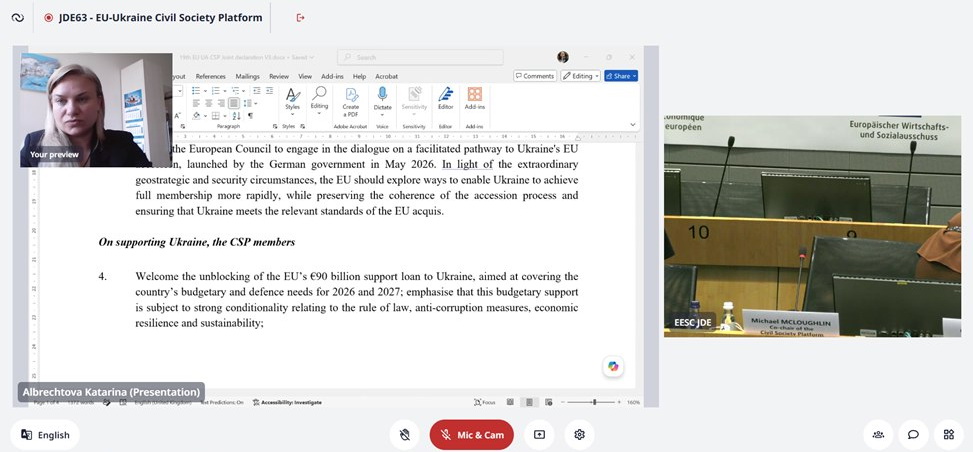Click the Comments button

pyautogui.click(x=535, y=76)
